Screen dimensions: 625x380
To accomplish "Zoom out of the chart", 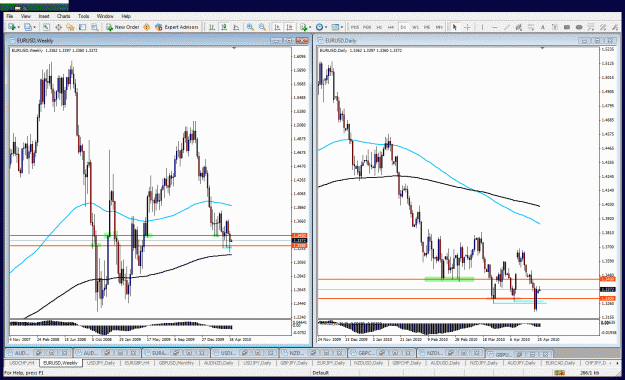I will click(x=262, y=27).
